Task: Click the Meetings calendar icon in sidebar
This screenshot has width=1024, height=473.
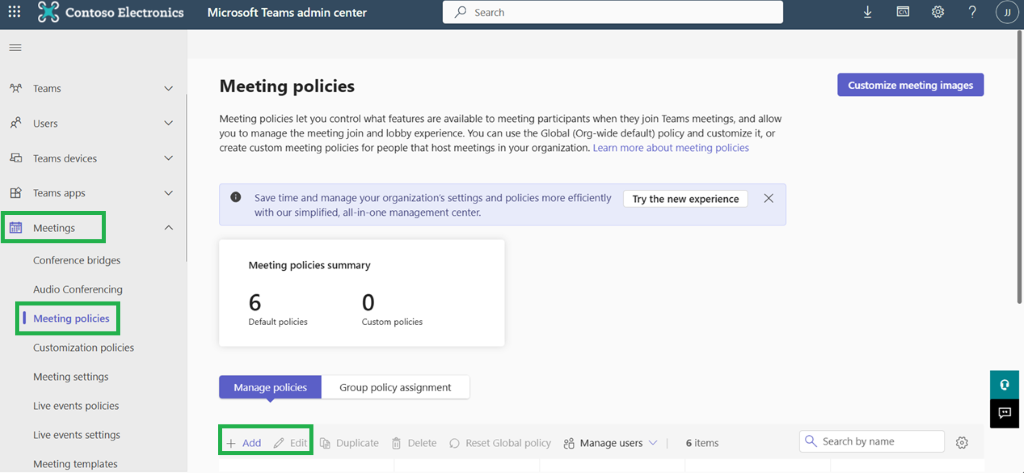Action: tap(16, 228)
